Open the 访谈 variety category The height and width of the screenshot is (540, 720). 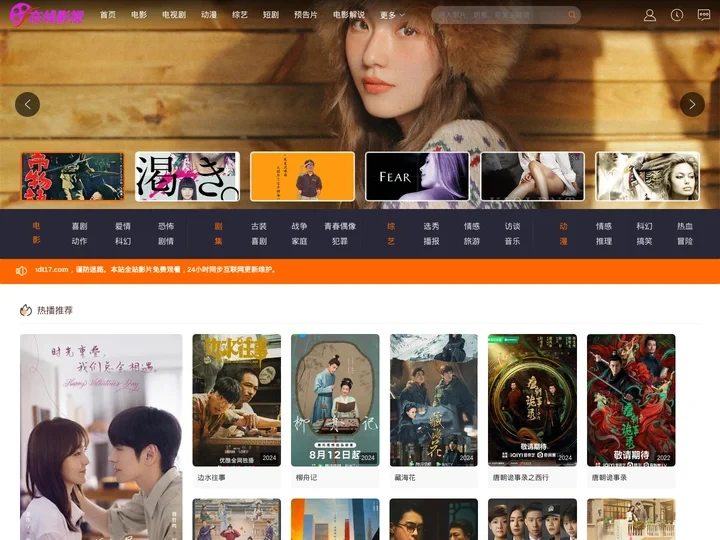tap(512, 226)
